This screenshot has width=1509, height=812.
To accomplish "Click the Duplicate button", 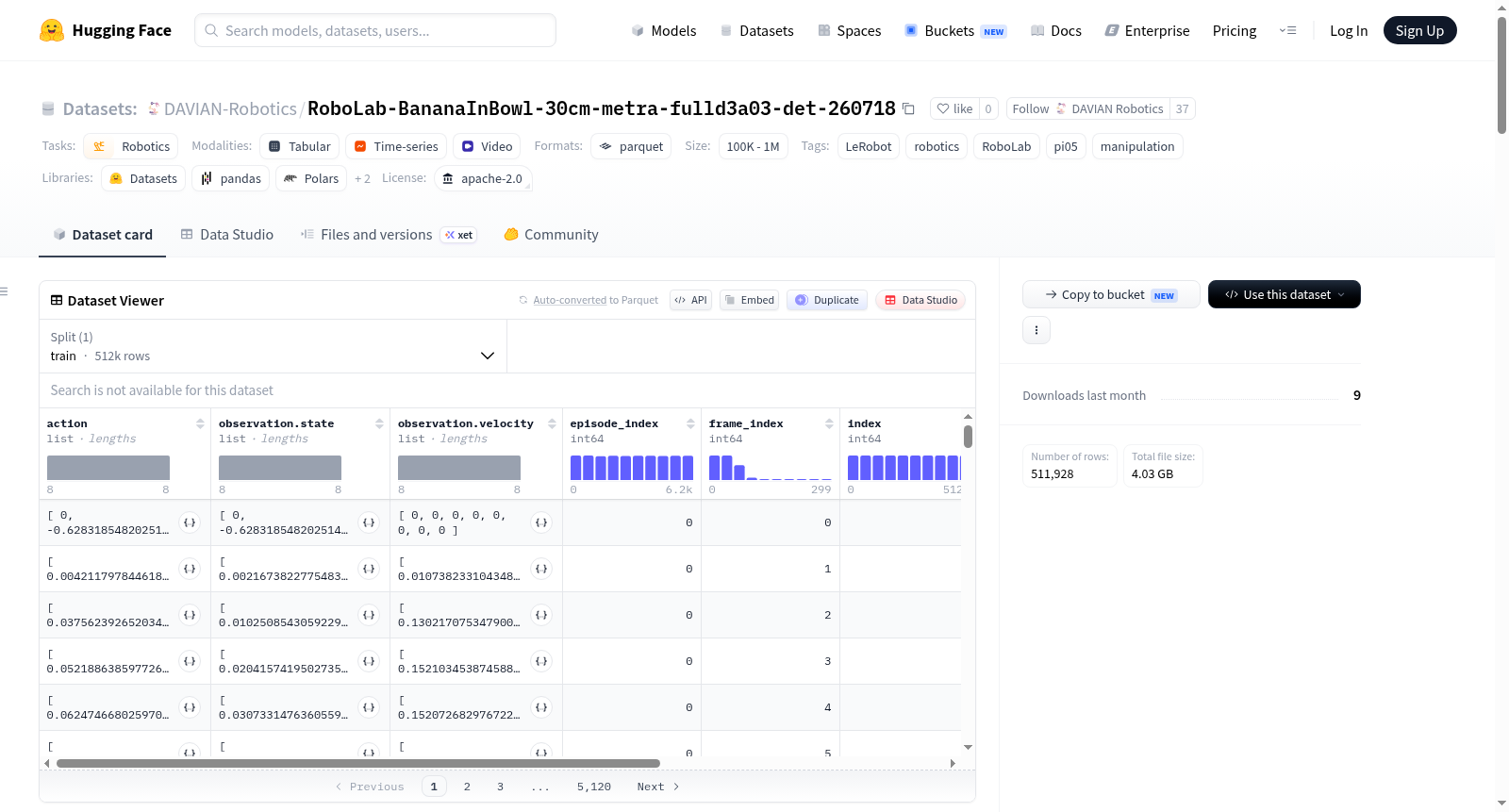I will point(827,300).
